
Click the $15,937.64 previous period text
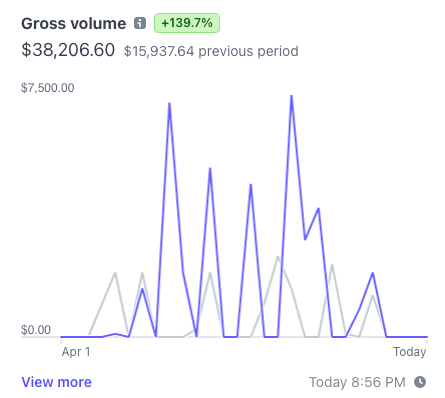(211, 51)
